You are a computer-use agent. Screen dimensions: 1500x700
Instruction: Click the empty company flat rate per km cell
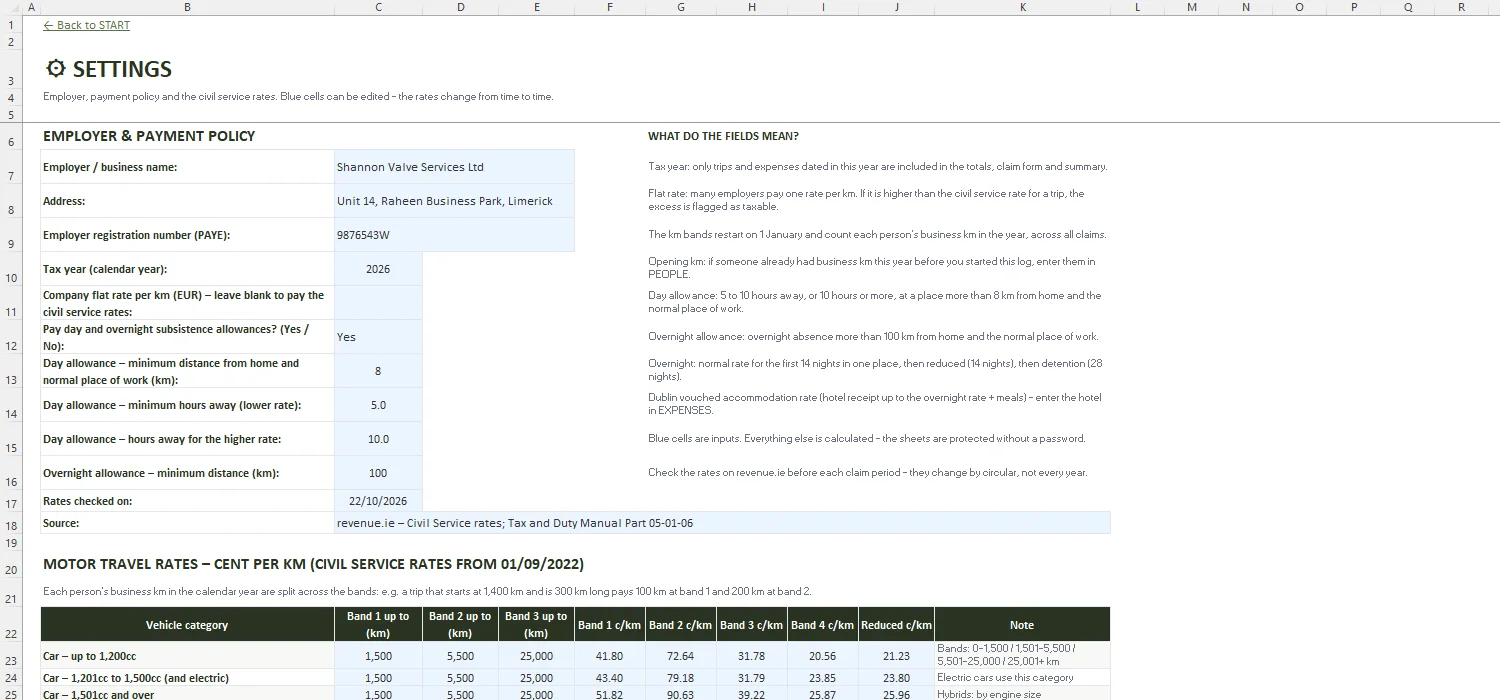pyautogui.click(x=378, y=303)
